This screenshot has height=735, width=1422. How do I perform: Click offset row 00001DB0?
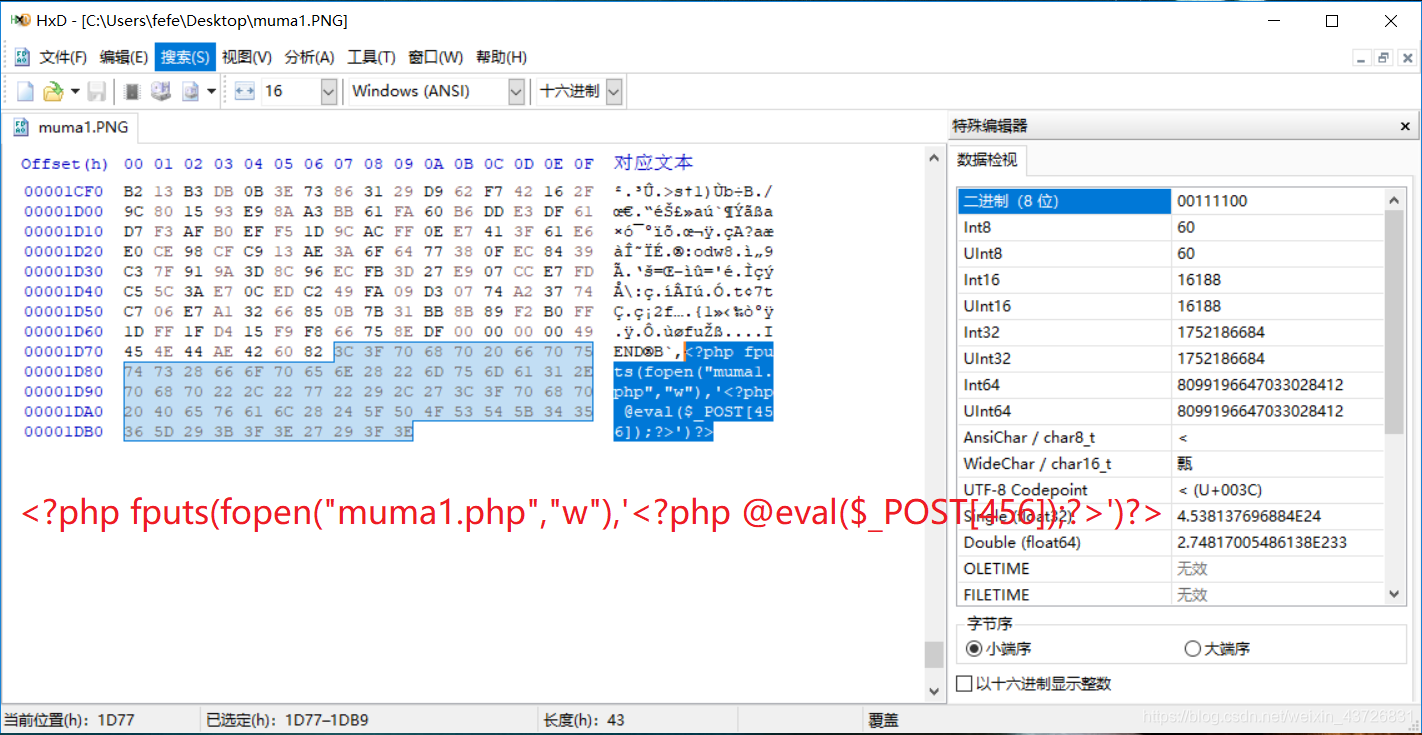click(63, 431)
